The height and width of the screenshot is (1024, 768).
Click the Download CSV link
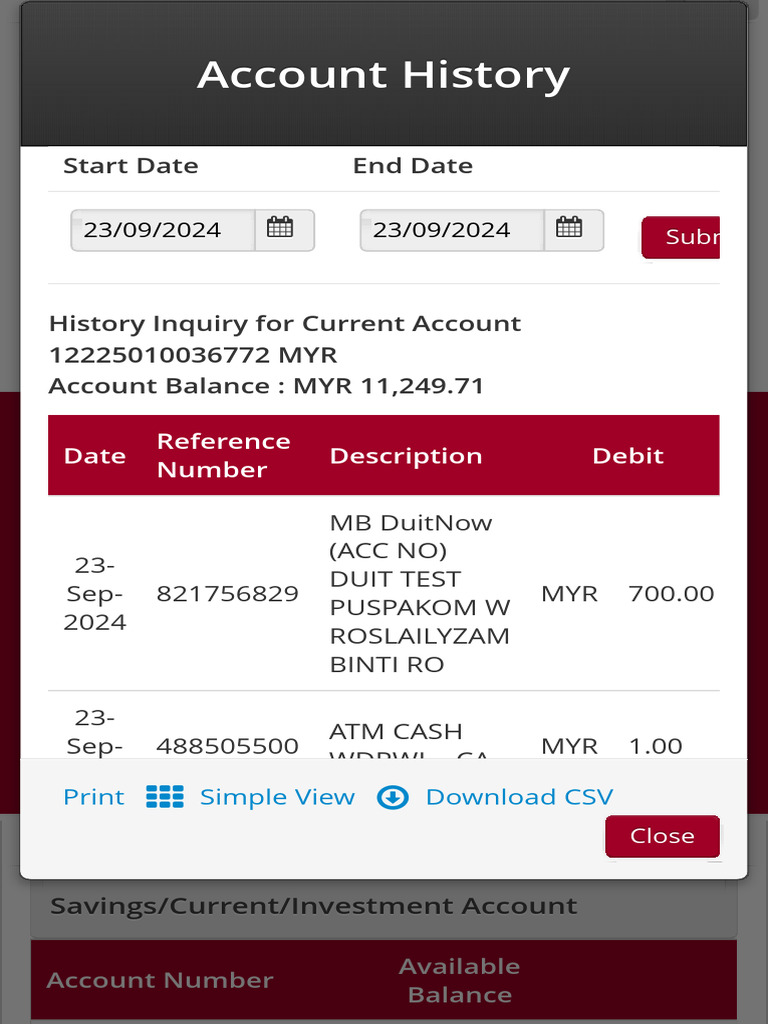(519, 797)
